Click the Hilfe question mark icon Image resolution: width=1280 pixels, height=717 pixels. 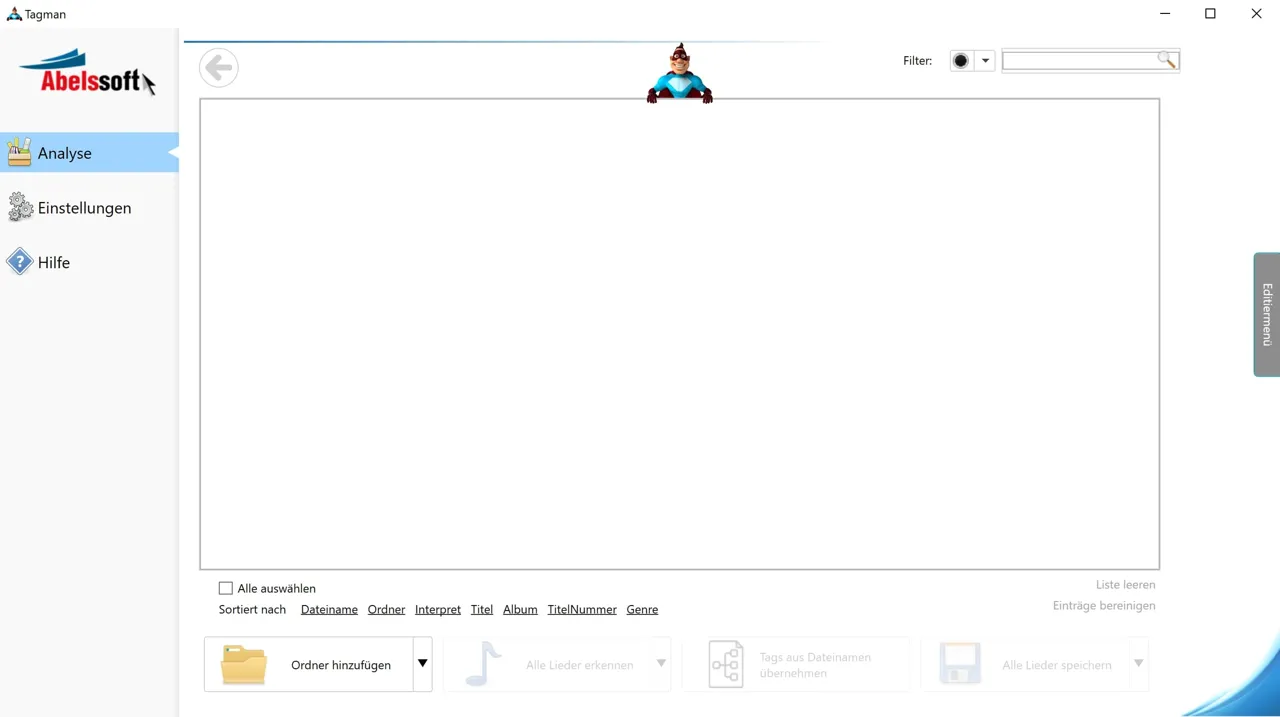click(x=19, y=262)
